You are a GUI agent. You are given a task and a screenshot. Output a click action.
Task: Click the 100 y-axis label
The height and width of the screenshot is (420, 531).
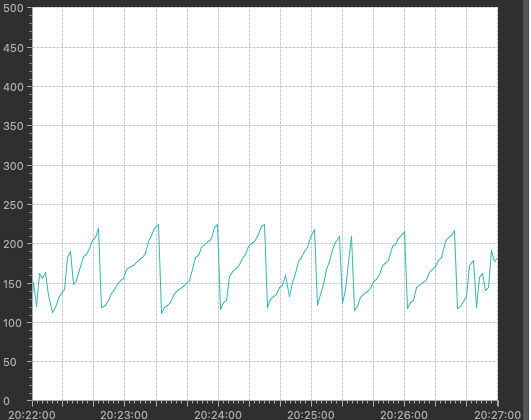click(13, 323)
